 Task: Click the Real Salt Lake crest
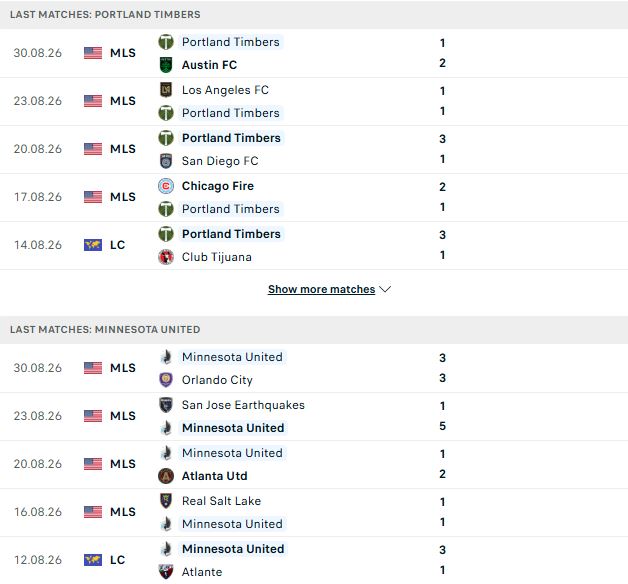[166, 501]
